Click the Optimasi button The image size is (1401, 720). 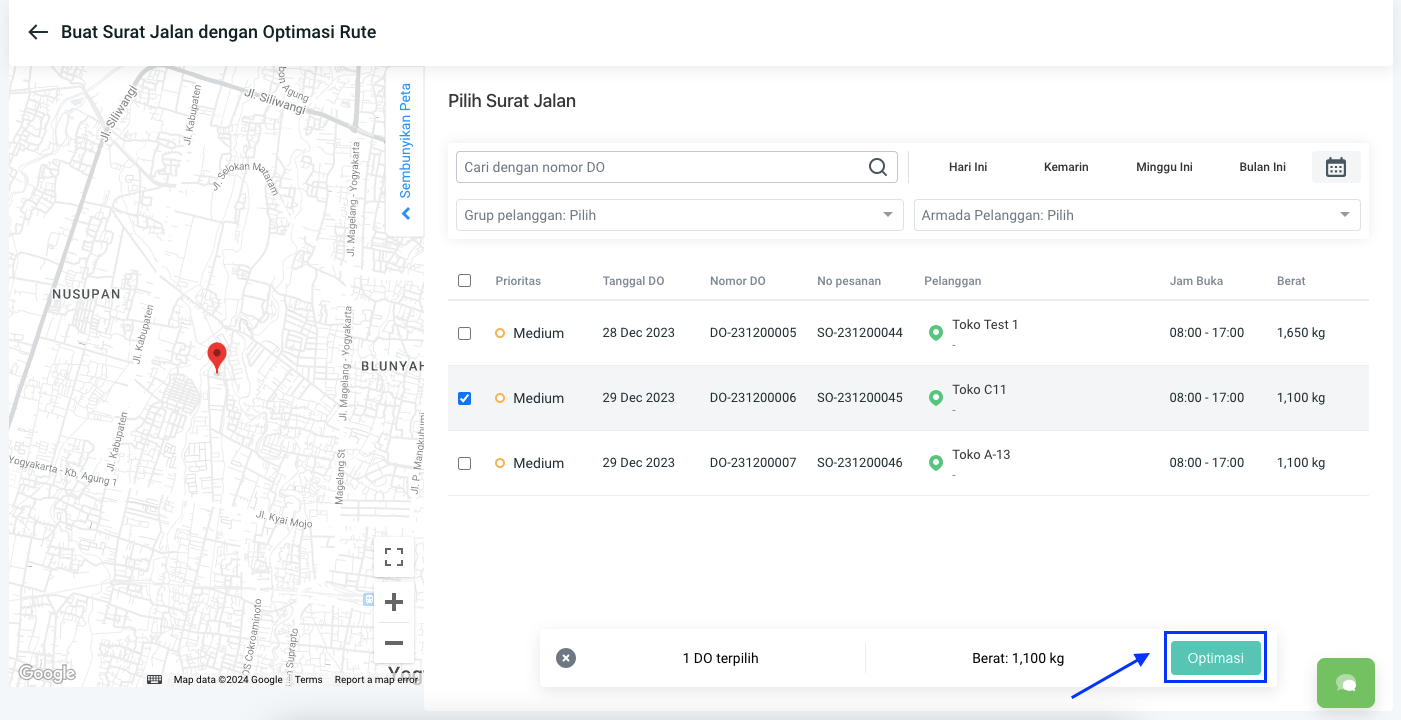1215,658
